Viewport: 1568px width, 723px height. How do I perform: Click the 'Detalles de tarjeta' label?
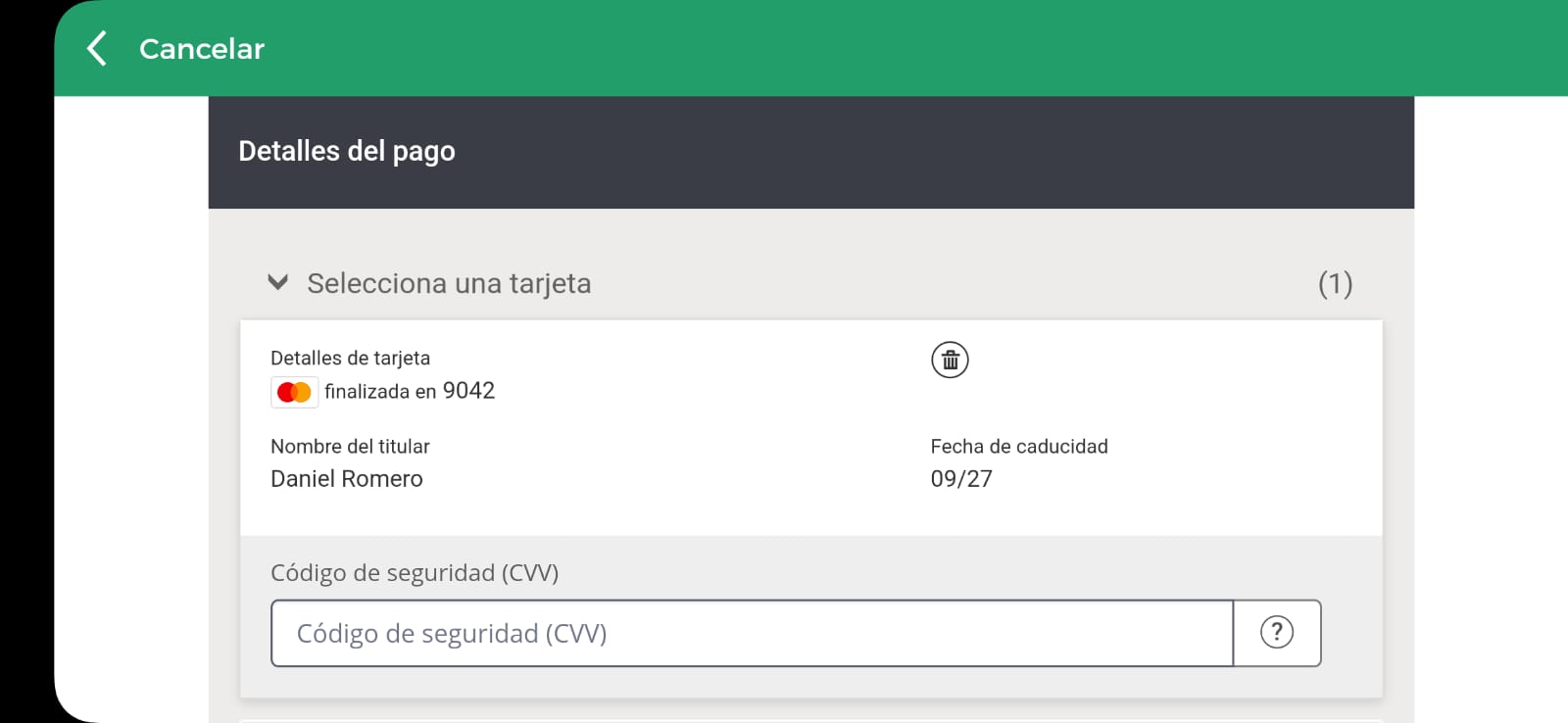(350, 359)
